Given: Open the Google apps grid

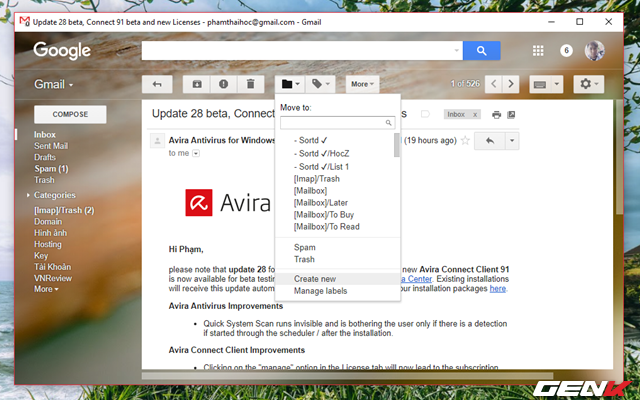Looking at the screenshot, I should [x=538, y=51].
